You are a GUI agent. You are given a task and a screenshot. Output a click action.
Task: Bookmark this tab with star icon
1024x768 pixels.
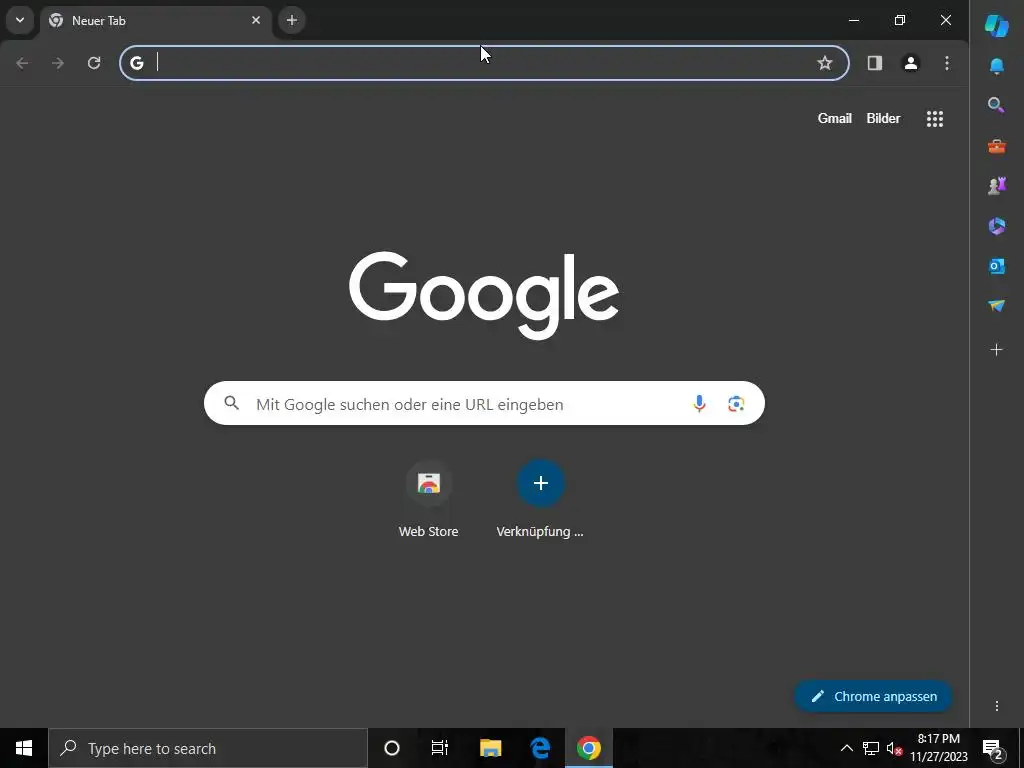coord(825,63)
